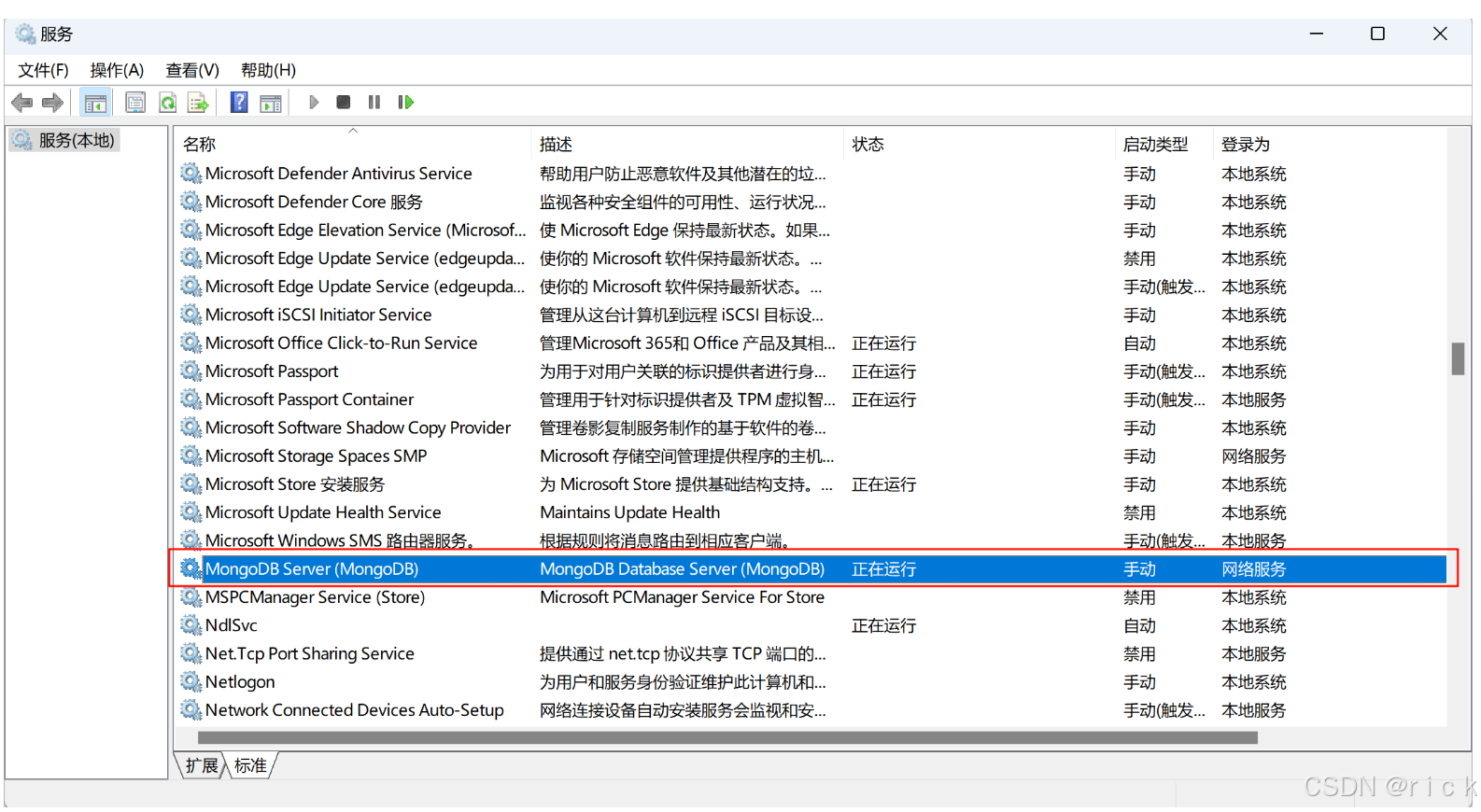The image size is (1481, 812).
Task: Click gear icon of Microsoft Defender Antivirus Service
Action: 191,173
